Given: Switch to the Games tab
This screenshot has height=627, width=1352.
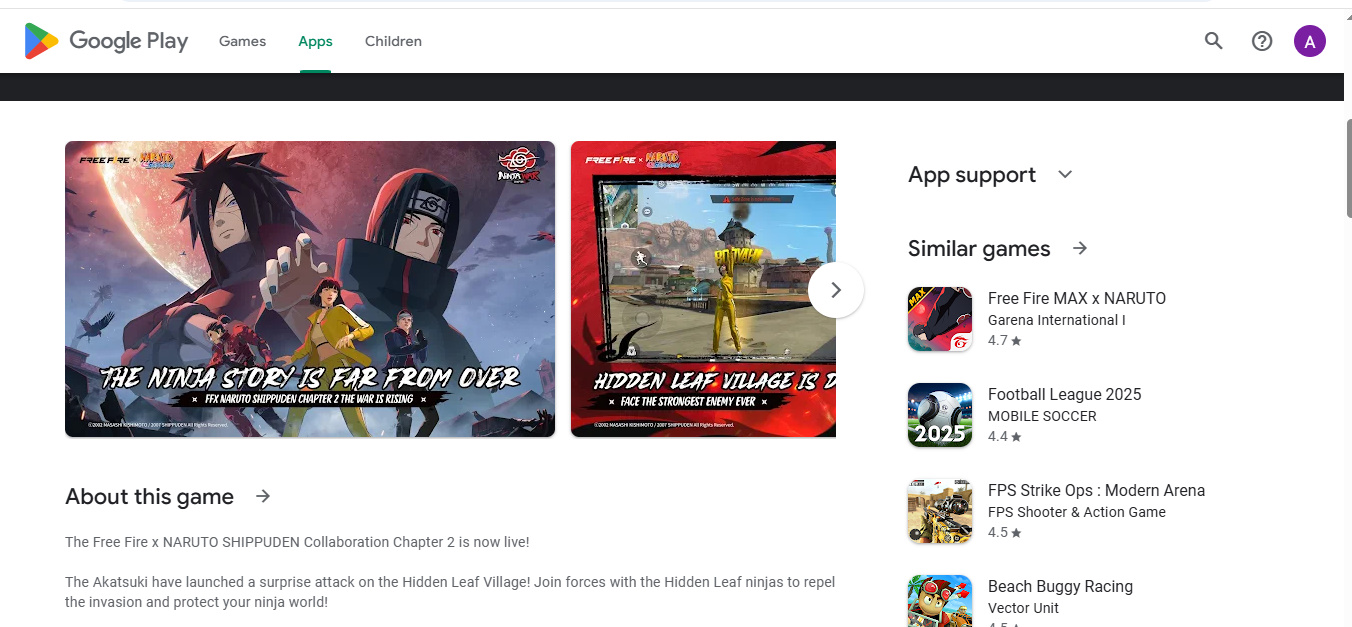Looking at the screenshot, I should click(242, 41).
